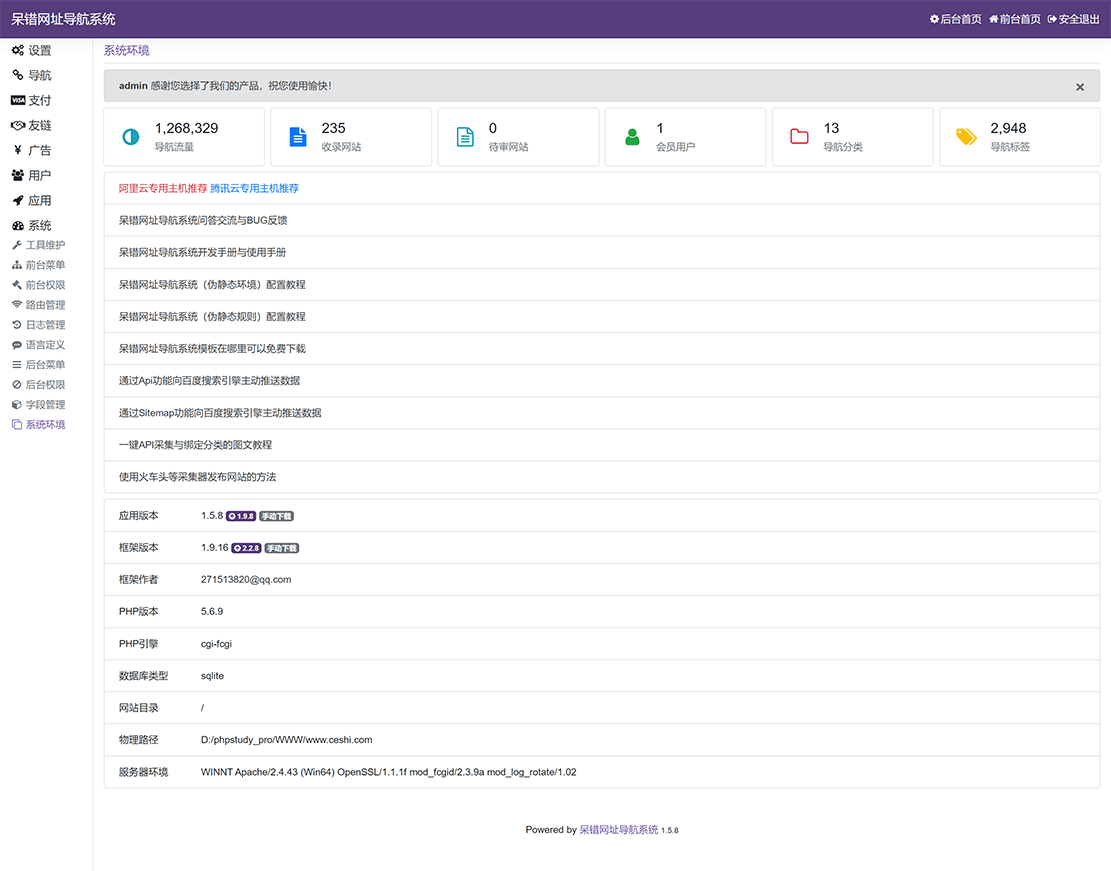Dismiss the admin welcome alert banner
The width and height of the screenshot is (1111, 871).
pyautogui.click(x=1080, y=87)
